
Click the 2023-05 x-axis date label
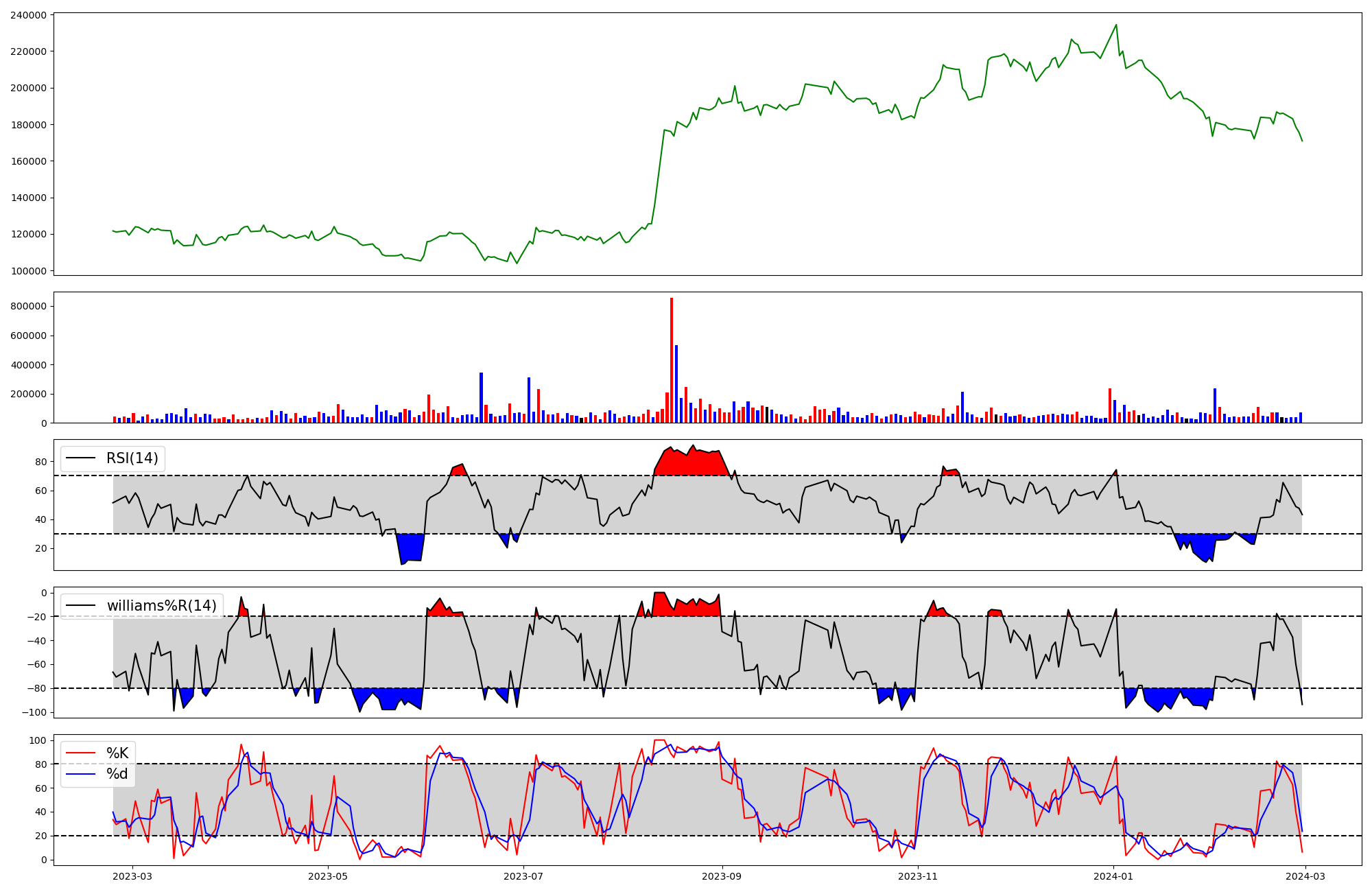point(328,876)
